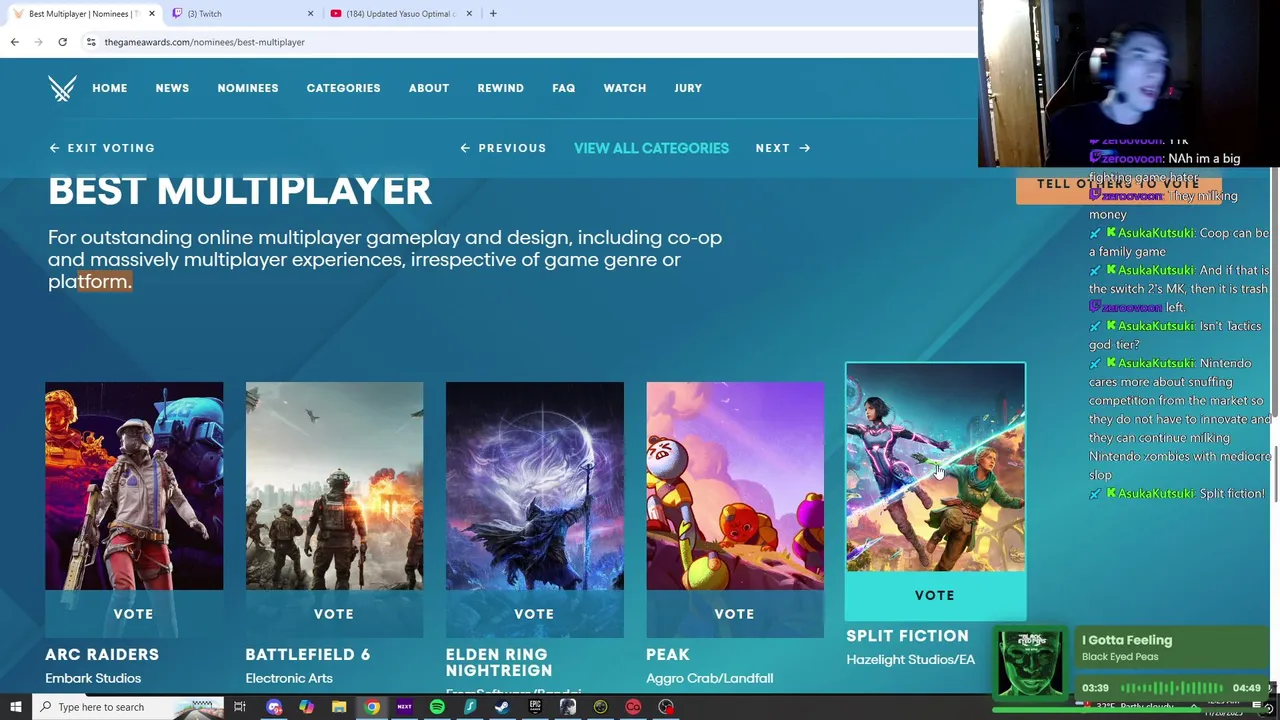Close the Best Multiplayer tab
The height and width of the screenshot is (720, 1280).
[151, 13]
